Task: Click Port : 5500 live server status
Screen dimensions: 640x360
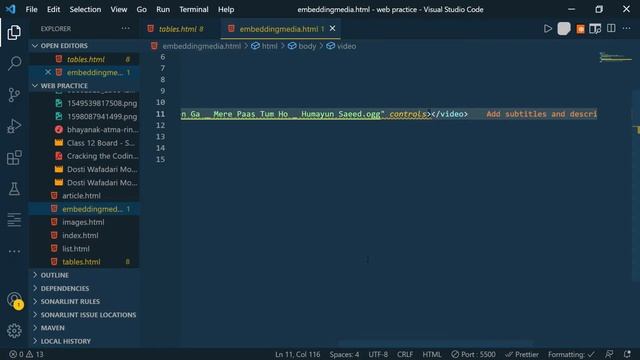Action: 473,354
